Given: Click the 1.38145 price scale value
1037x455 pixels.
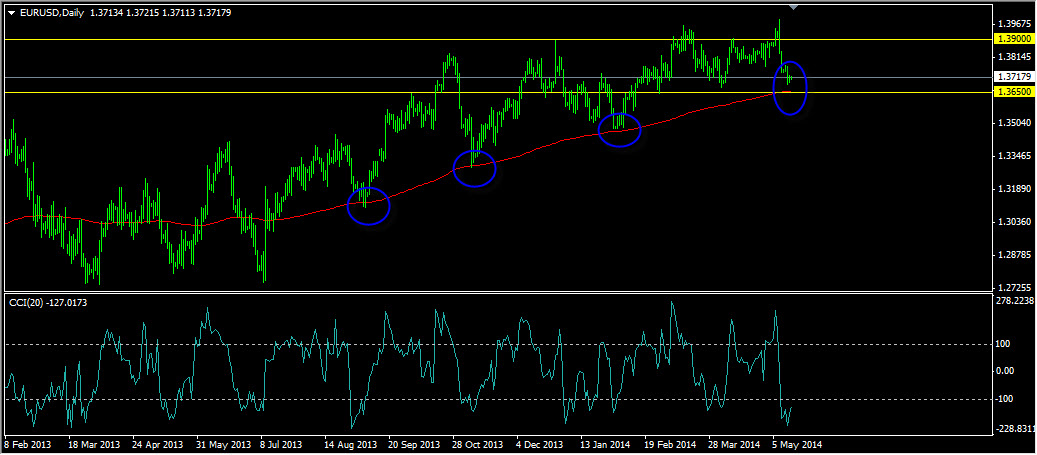Looking at the screenshot, I should pyautogui.click(x=1016, y=57).
